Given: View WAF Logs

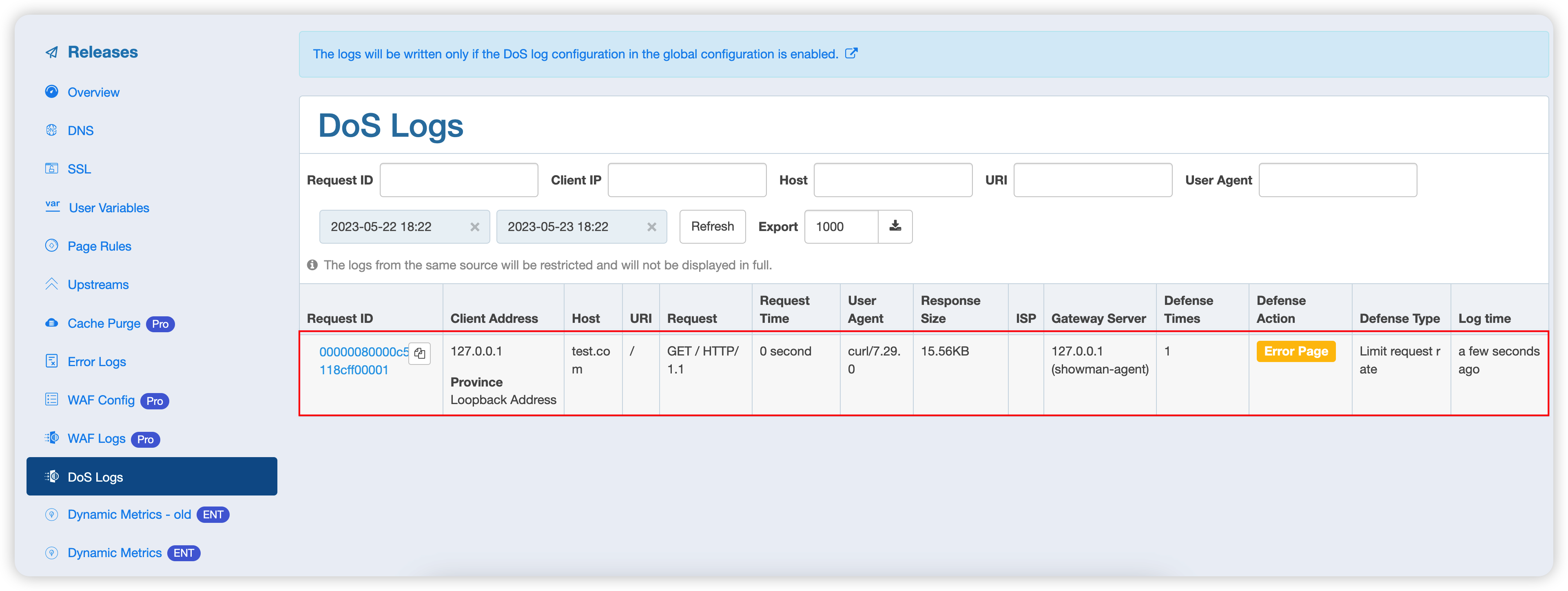Looking at the screenshot, I should (96, 439).
